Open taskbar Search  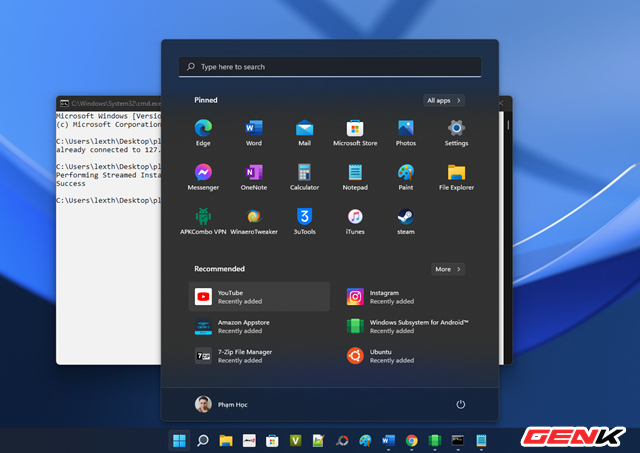tap(202, 441)
